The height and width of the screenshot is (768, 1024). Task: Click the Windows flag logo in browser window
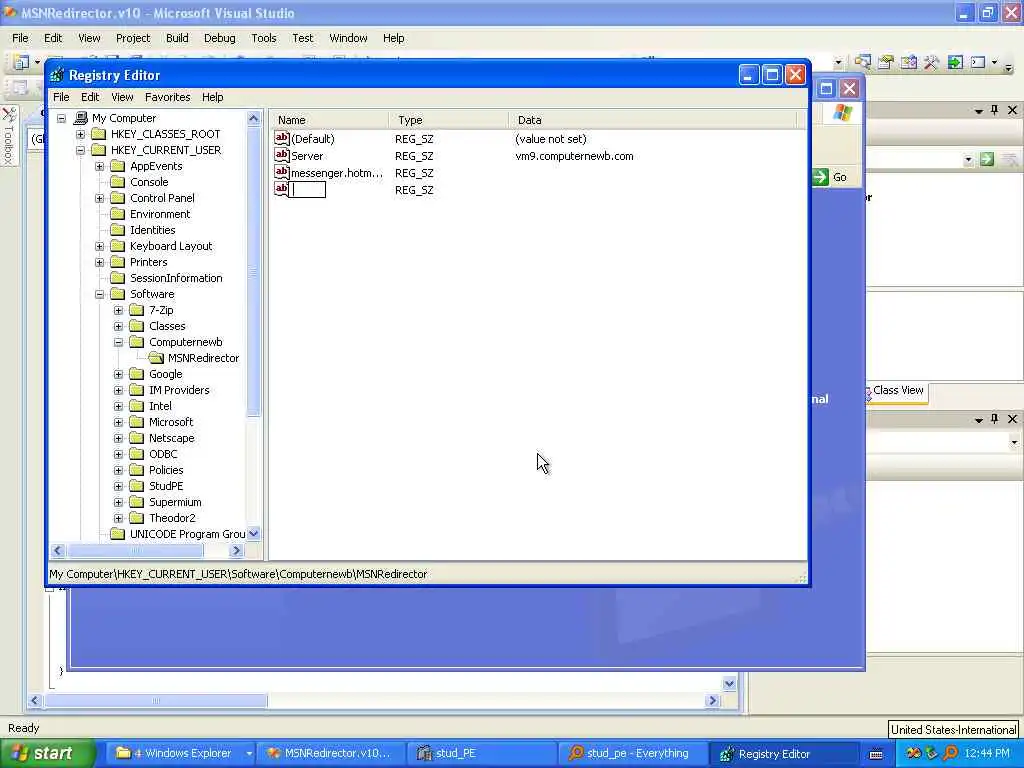click(842, 112)
